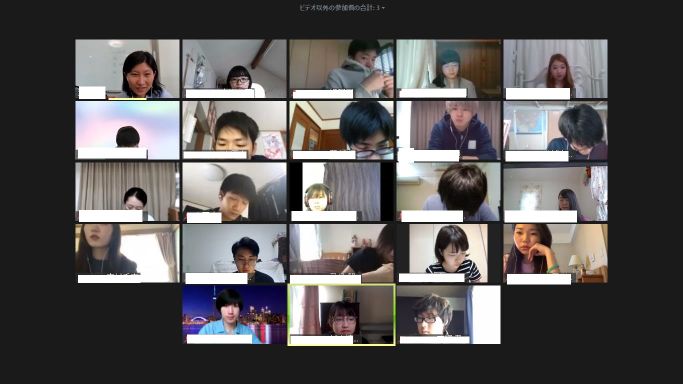Select the tile with round ceiling lamp above
This screenshot has height=384, width=683.
coord(234,192)
